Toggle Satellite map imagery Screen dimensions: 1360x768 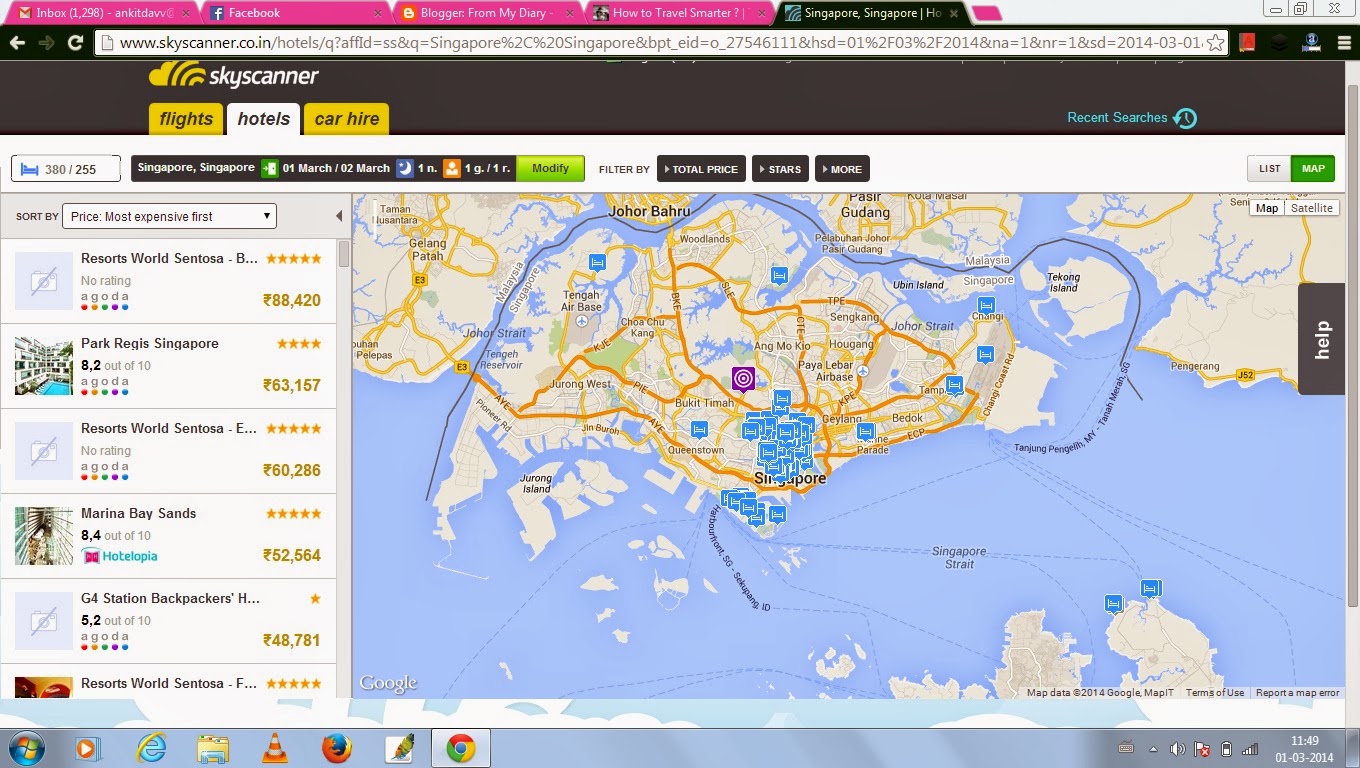click(1311, 208)
